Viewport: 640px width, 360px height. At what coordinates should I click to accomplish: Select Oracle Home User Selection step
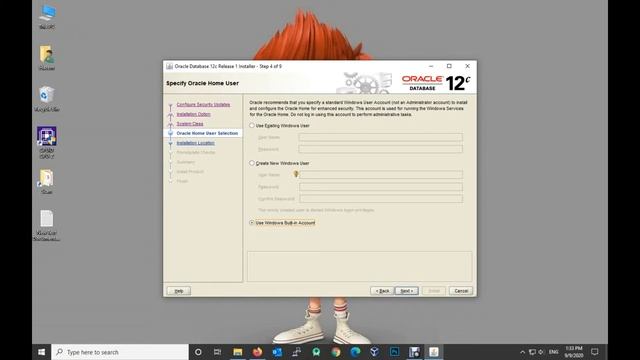click(x=207, y=133)
